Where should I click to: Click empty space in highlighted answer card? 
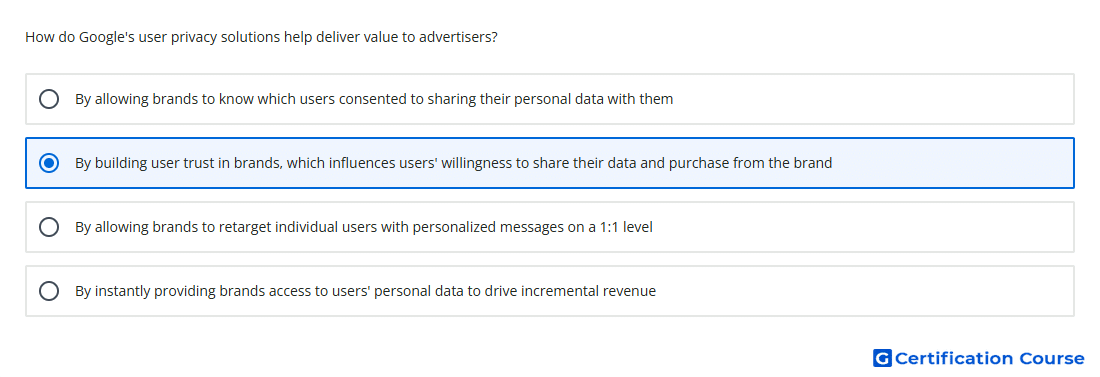click(x=951, y=163)
